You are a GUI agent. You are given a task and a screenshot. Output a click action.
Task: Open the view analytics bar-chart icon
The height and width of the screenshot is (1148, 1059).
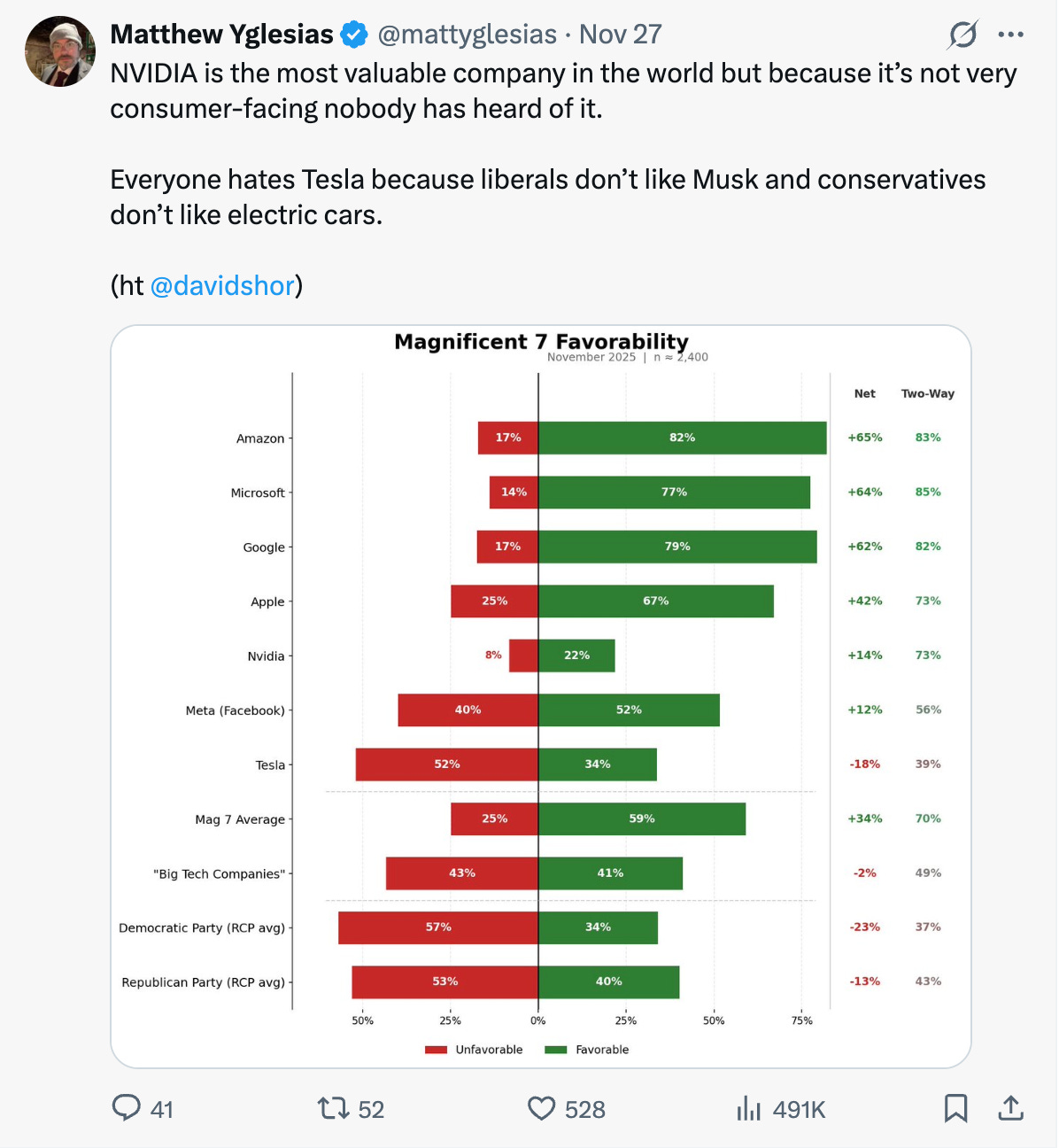click(748, 1108)
